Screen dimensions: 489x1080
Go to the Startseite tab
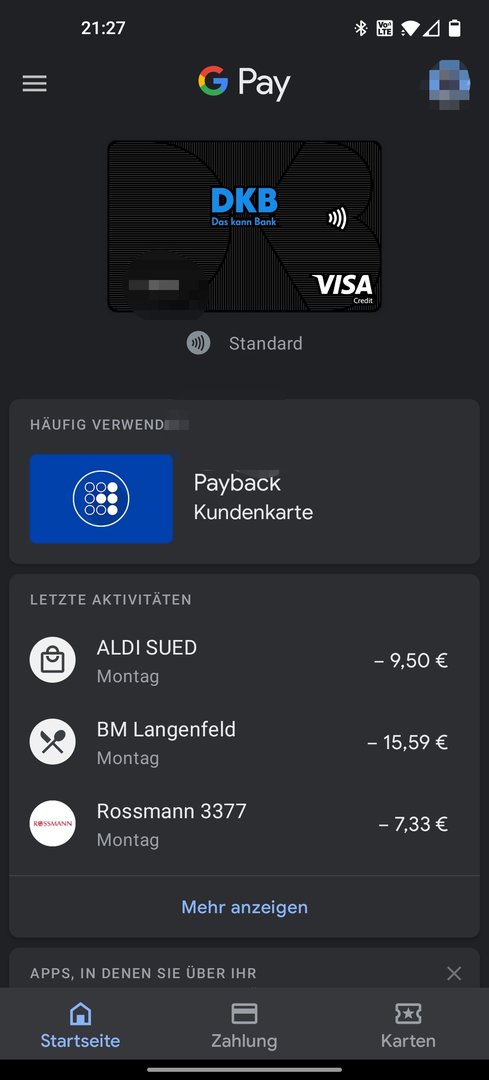[80, 1026]
